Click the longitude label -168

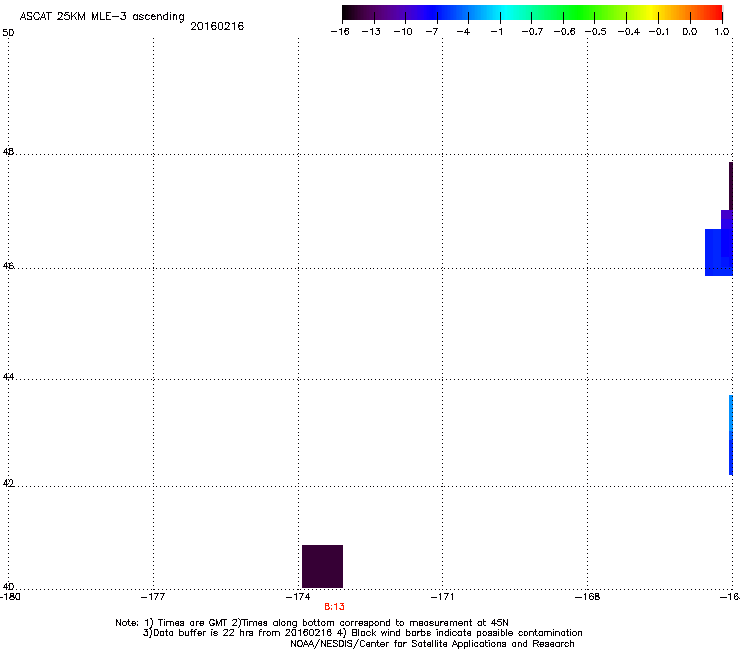pos(588,597)
